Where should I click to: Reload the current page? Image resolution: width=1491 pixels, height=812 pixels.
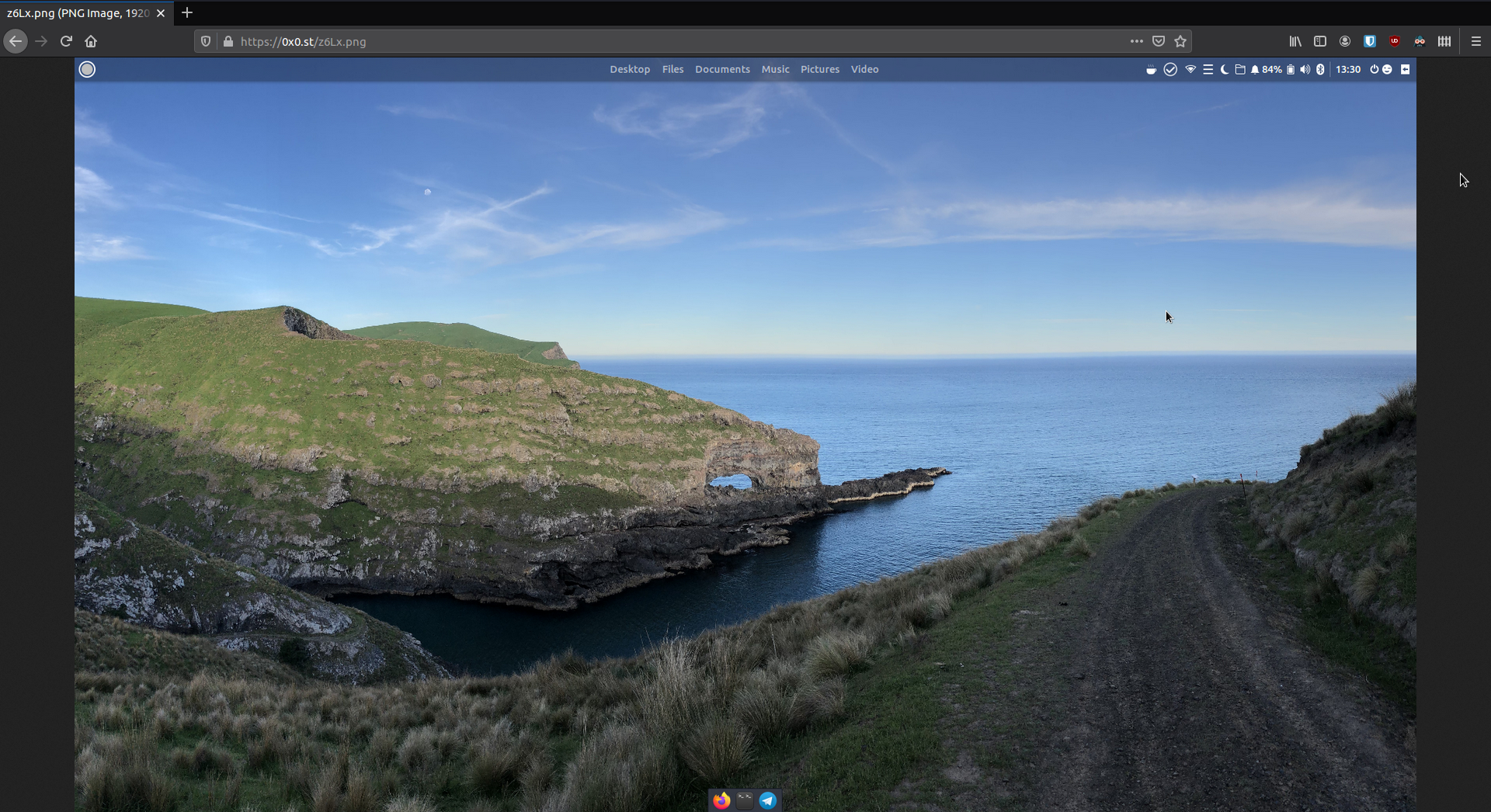66,41
